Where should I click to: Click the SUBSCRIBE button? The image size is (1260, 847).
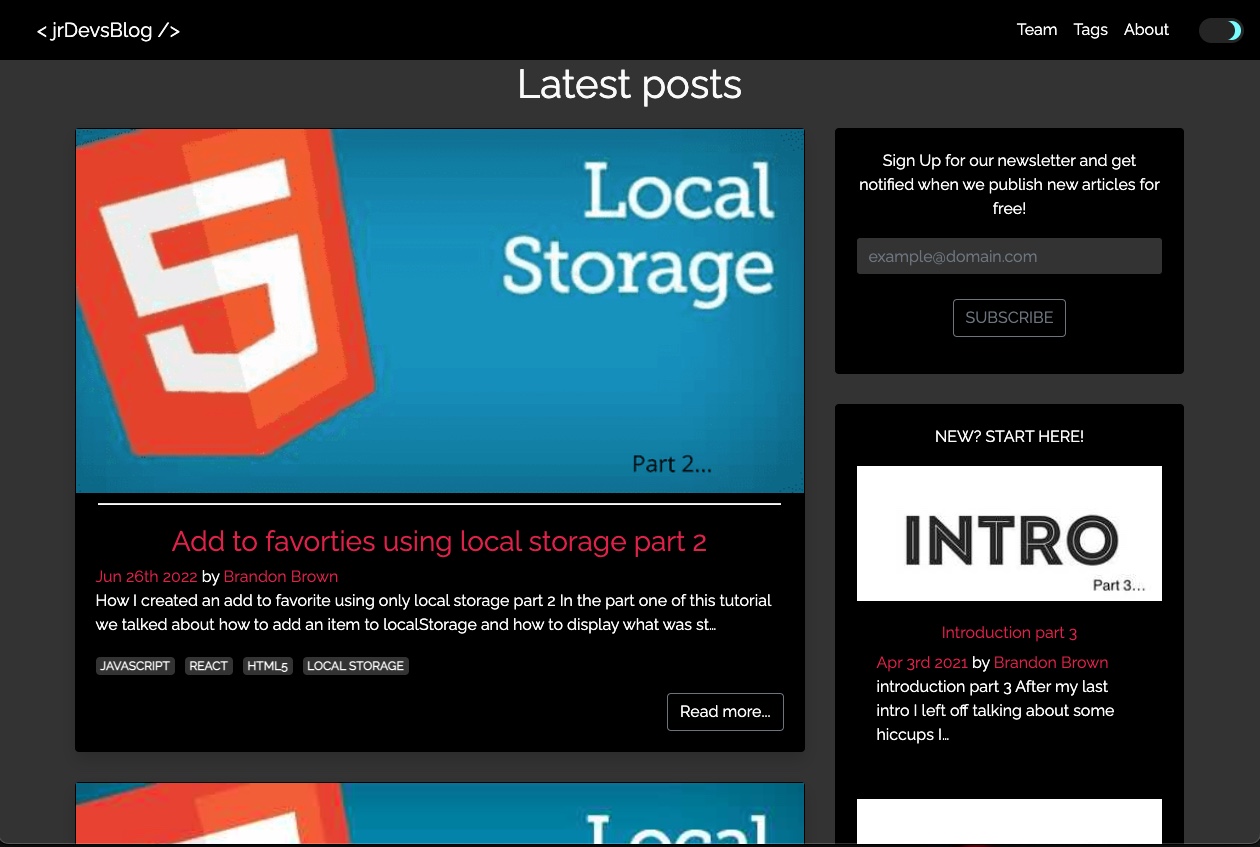(1009, 318)
